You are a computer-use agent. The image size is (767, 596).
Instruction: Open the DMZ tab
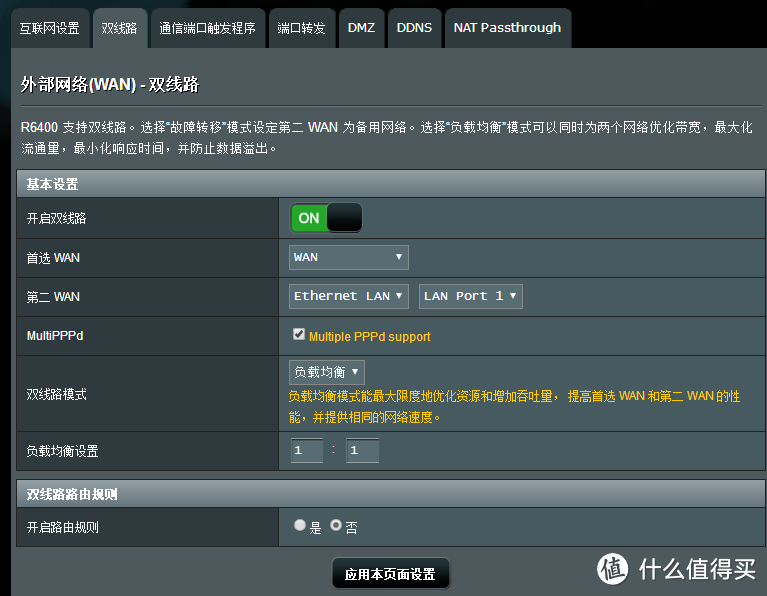point(361,28)
